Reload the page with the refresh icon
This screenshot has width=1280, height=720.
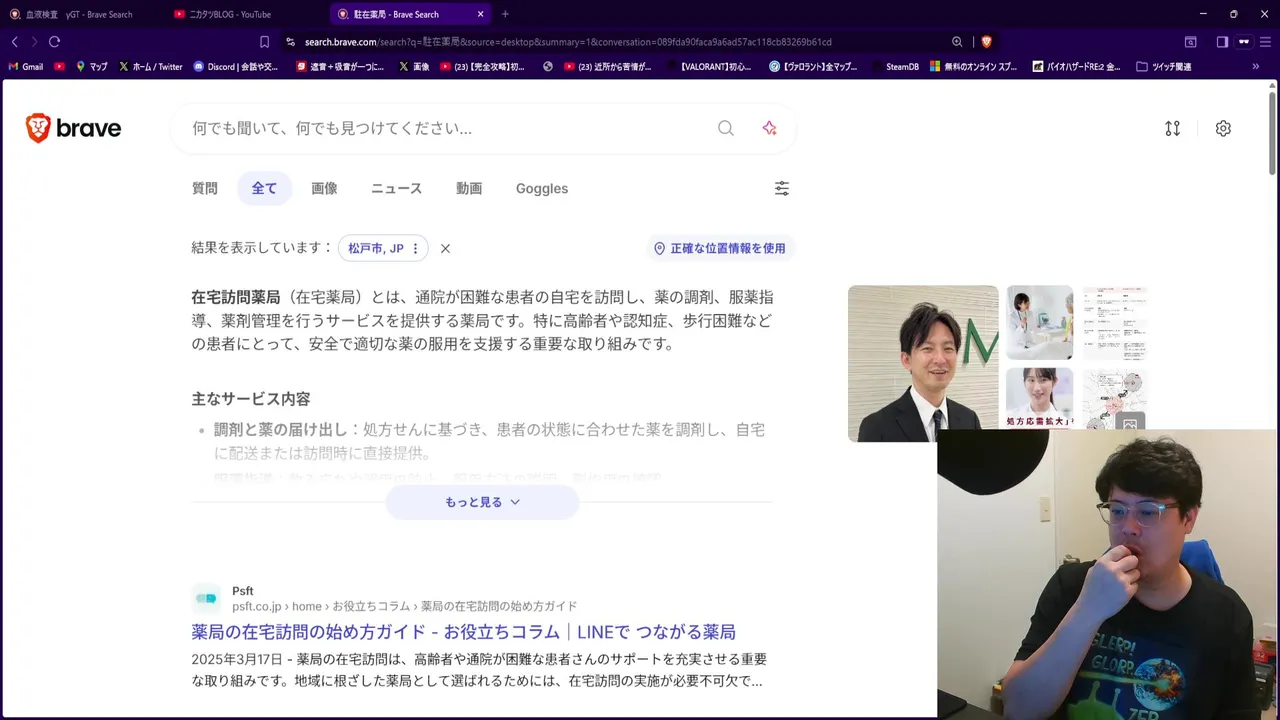pos(54,42)
